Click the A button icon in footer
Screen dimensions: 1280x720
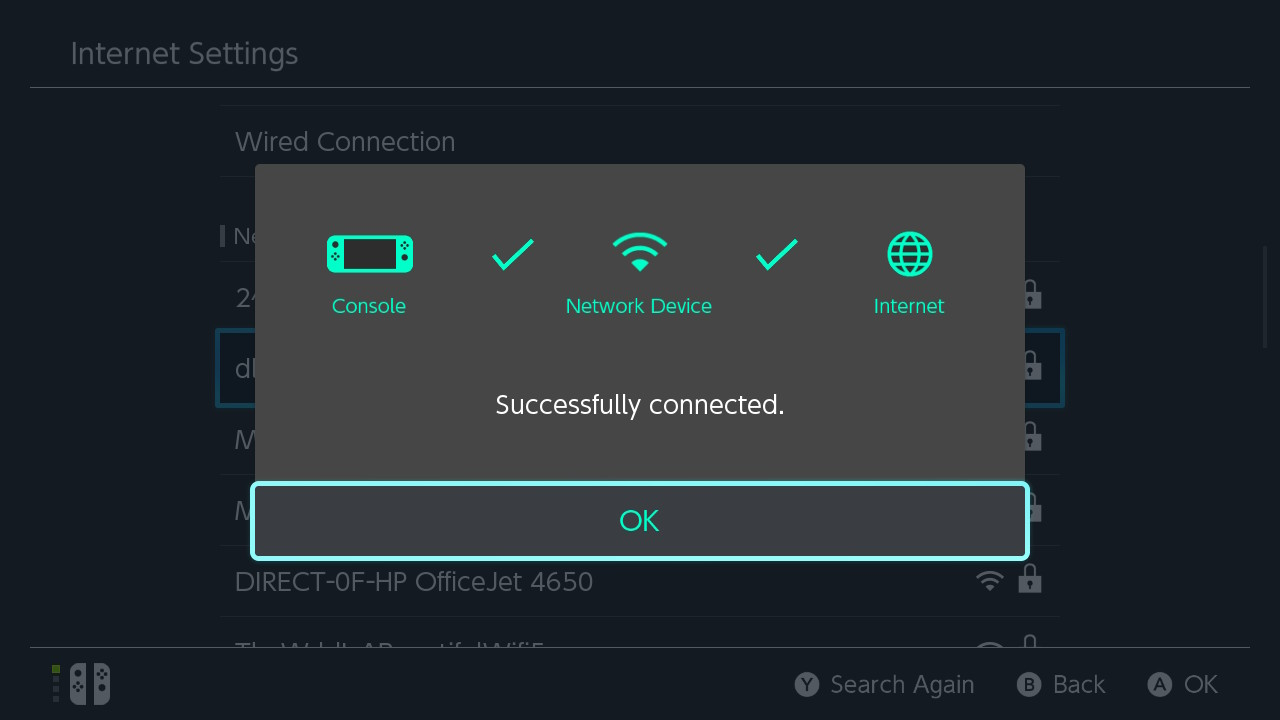tap(1160, 684)
